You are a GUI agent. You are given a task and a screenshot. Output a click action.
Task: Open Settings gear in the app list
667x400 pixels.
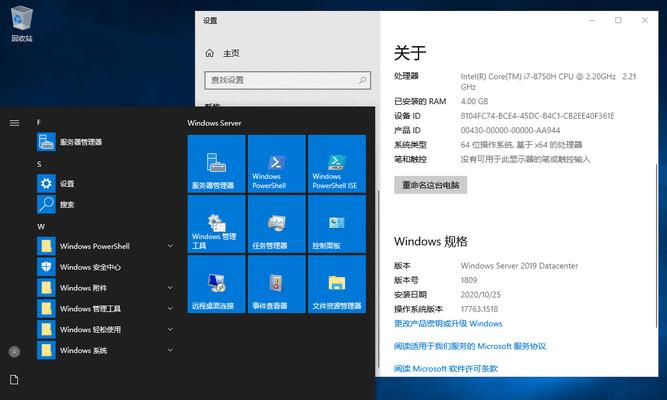[46, 183]
